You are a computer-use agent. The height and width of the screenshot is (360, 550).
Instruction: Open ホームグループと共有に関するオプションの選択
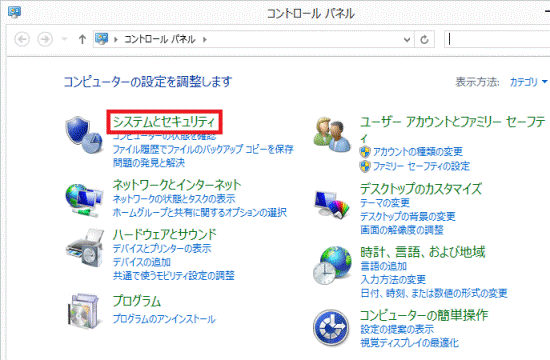point(200,212)
